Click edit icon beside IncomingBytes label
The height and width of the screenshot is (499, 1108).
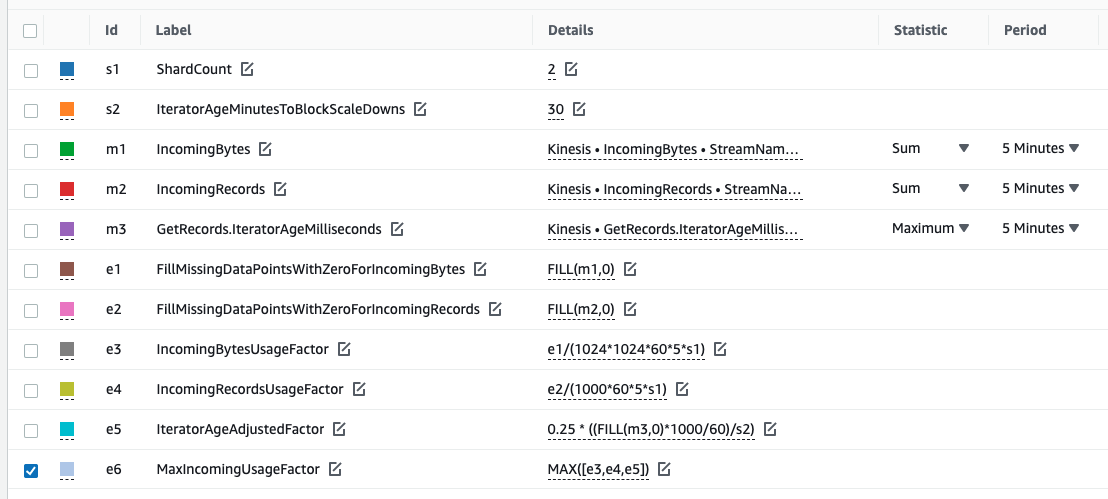point(265,149)
